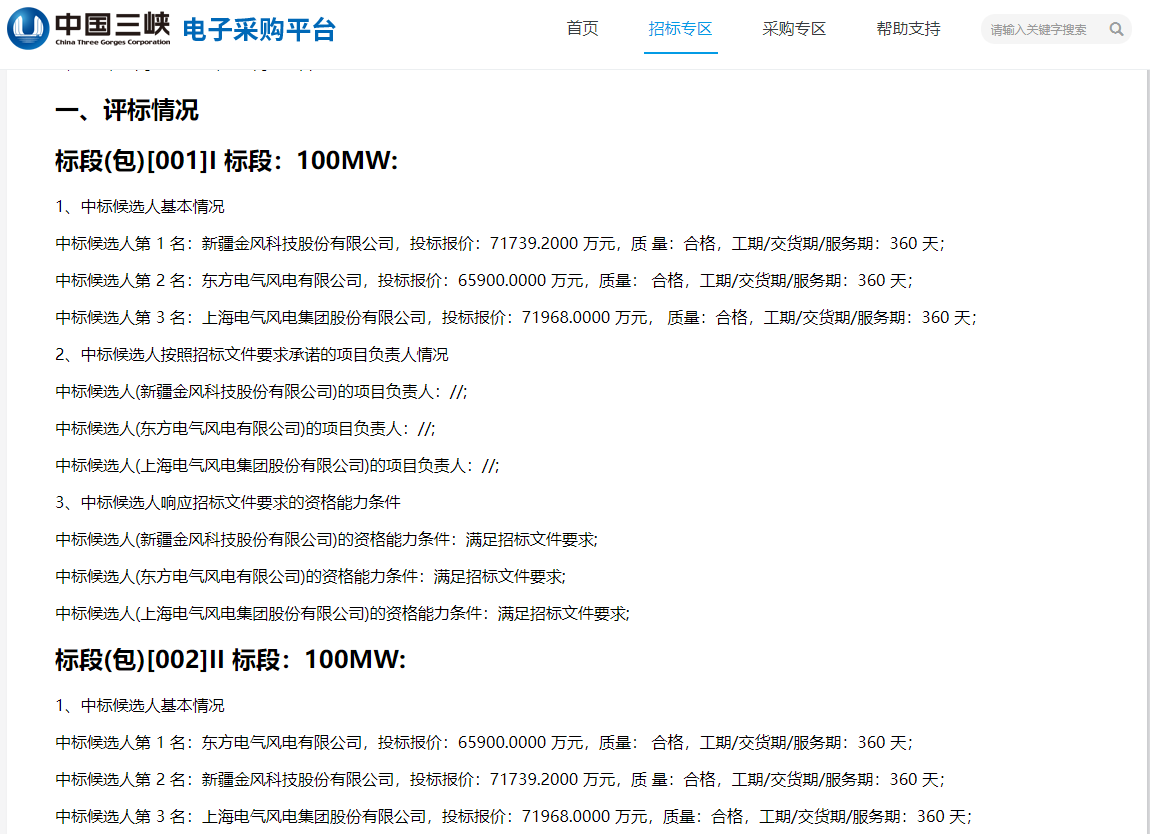Open the 帮助支持 menu item
Image resolution: width=1150 pixels, height=834 pixels.
coord(908,29)
